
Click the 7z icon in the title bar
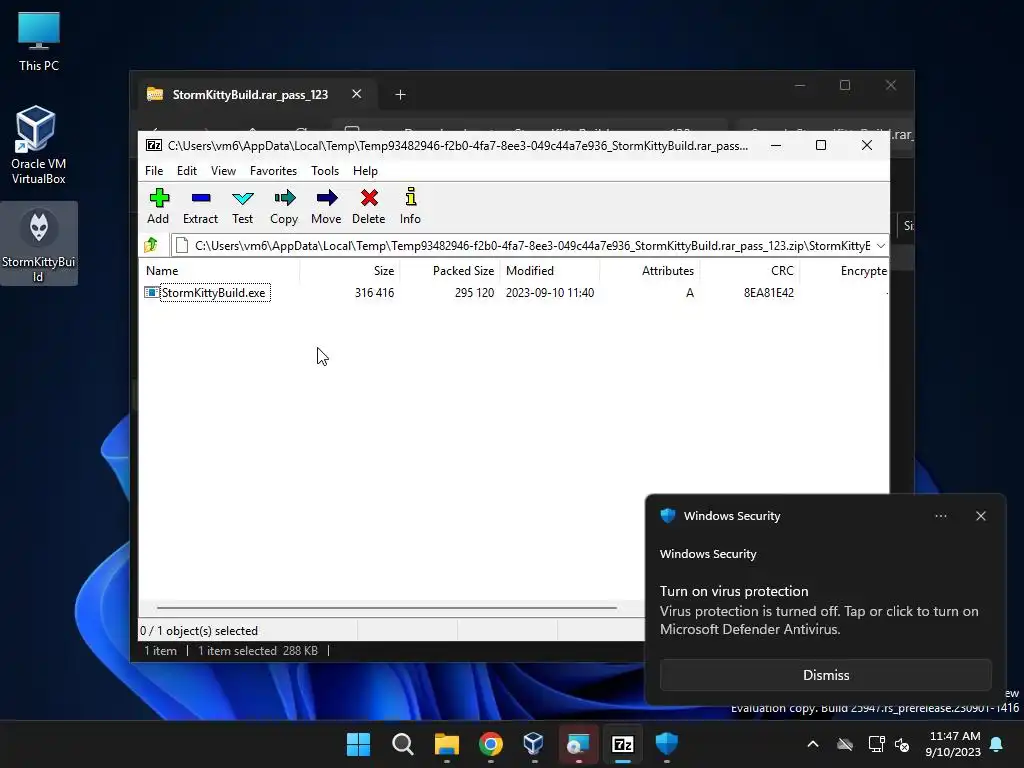(x=153, y=145)
